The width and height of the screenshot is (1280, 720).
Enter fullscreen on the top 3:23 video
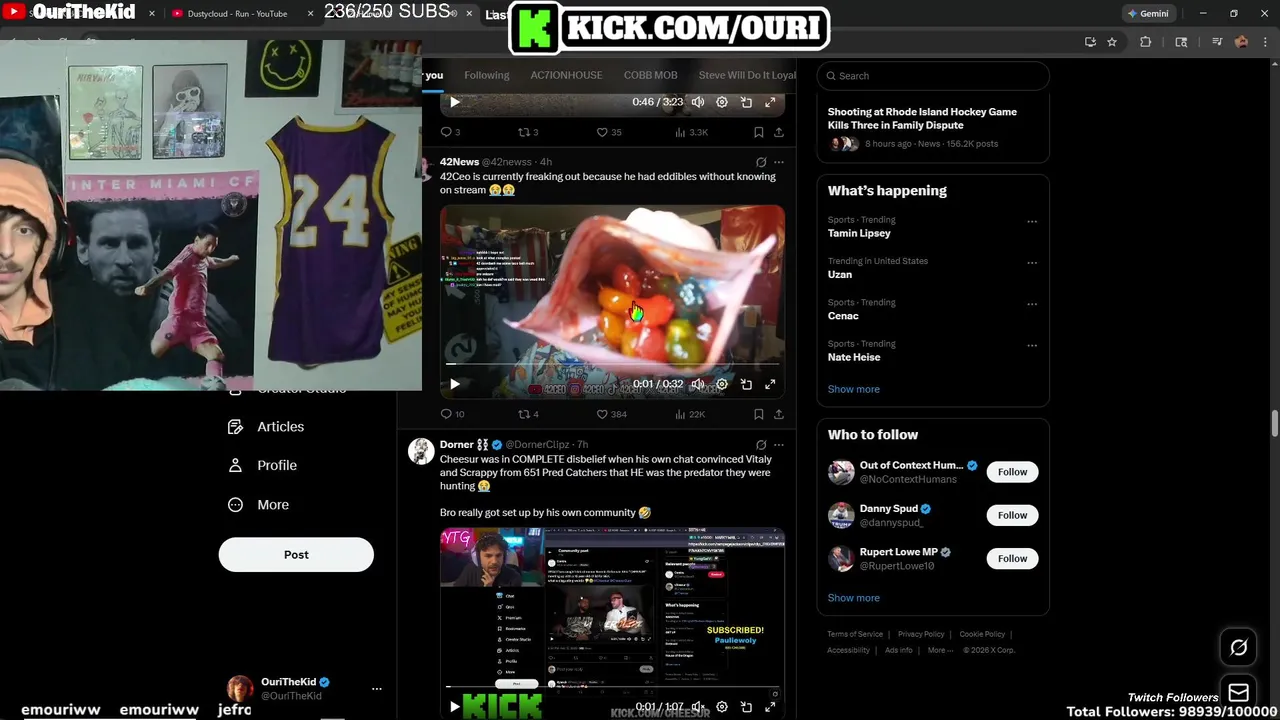coord(770,102)
